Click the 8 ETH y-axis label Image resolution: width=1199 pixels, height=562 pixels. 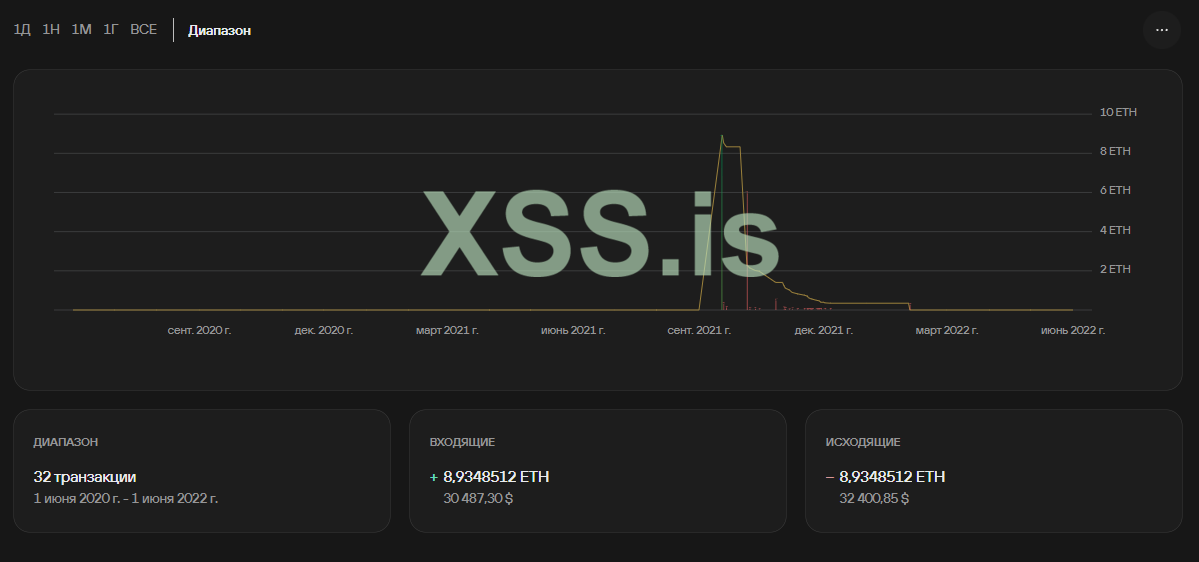pyautogui.click(x=1115, y=151)
